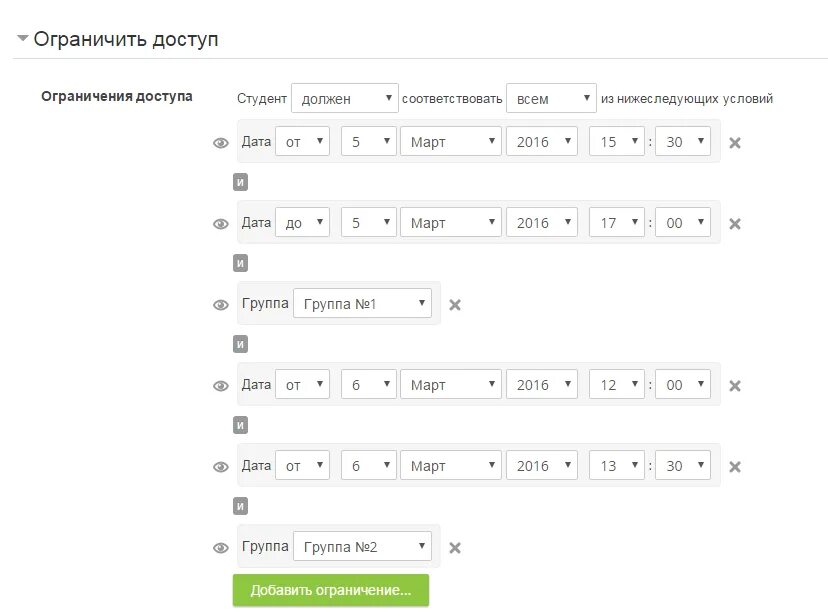Screen dimensions: 828x615
Task: Open the Группа №2 group selector
Action: tap(362, 546)
